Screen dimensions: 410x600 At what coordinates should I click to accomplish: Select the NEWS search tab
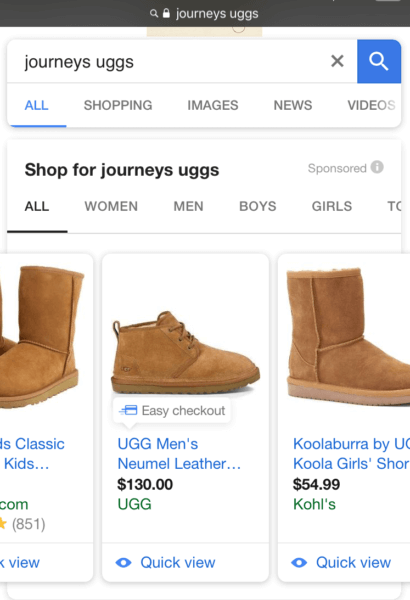click(x=293, y=105)
